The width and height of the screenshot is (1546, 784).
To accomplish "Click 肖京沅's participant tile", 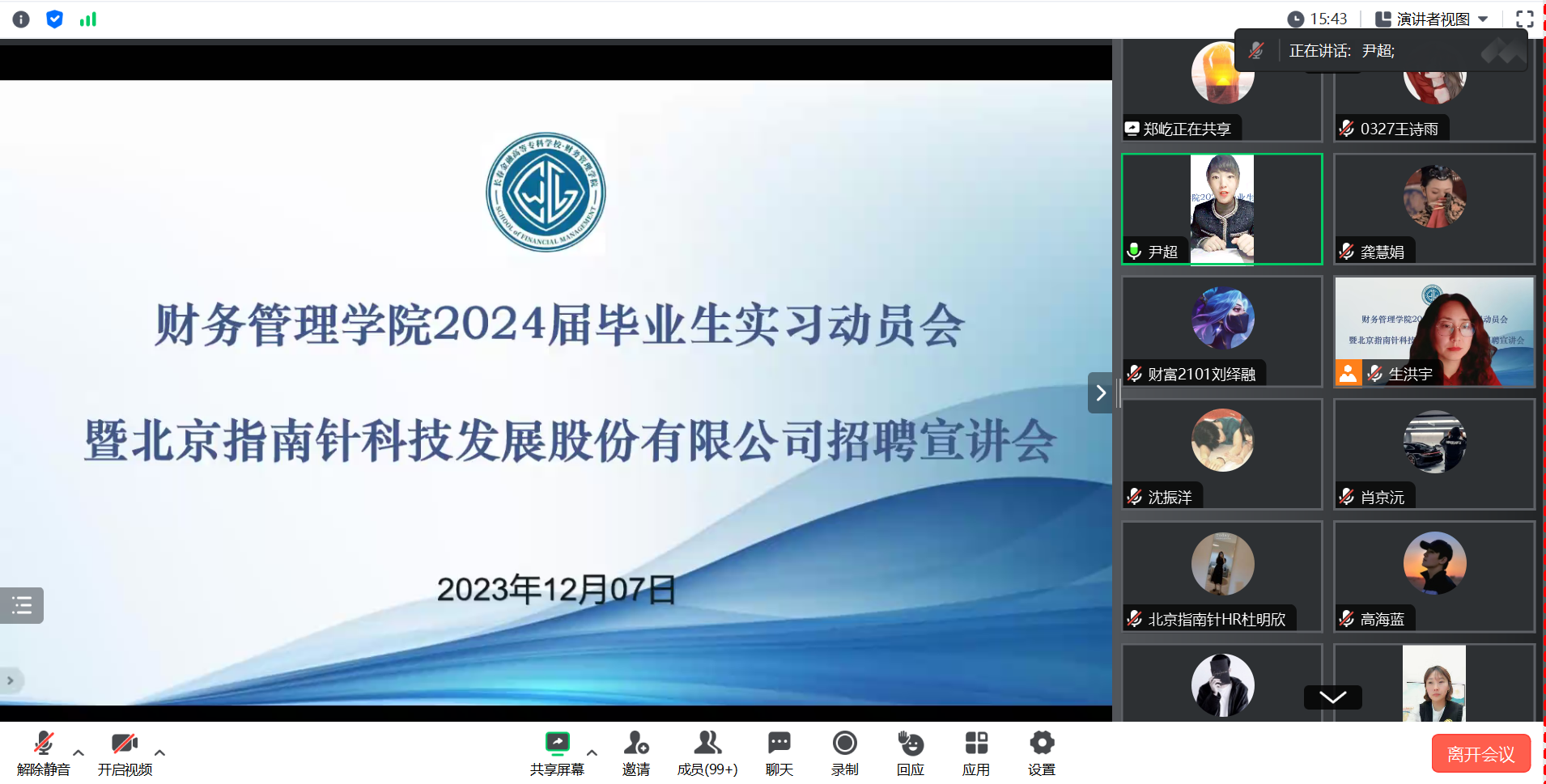I will (x=1434, y=454).
